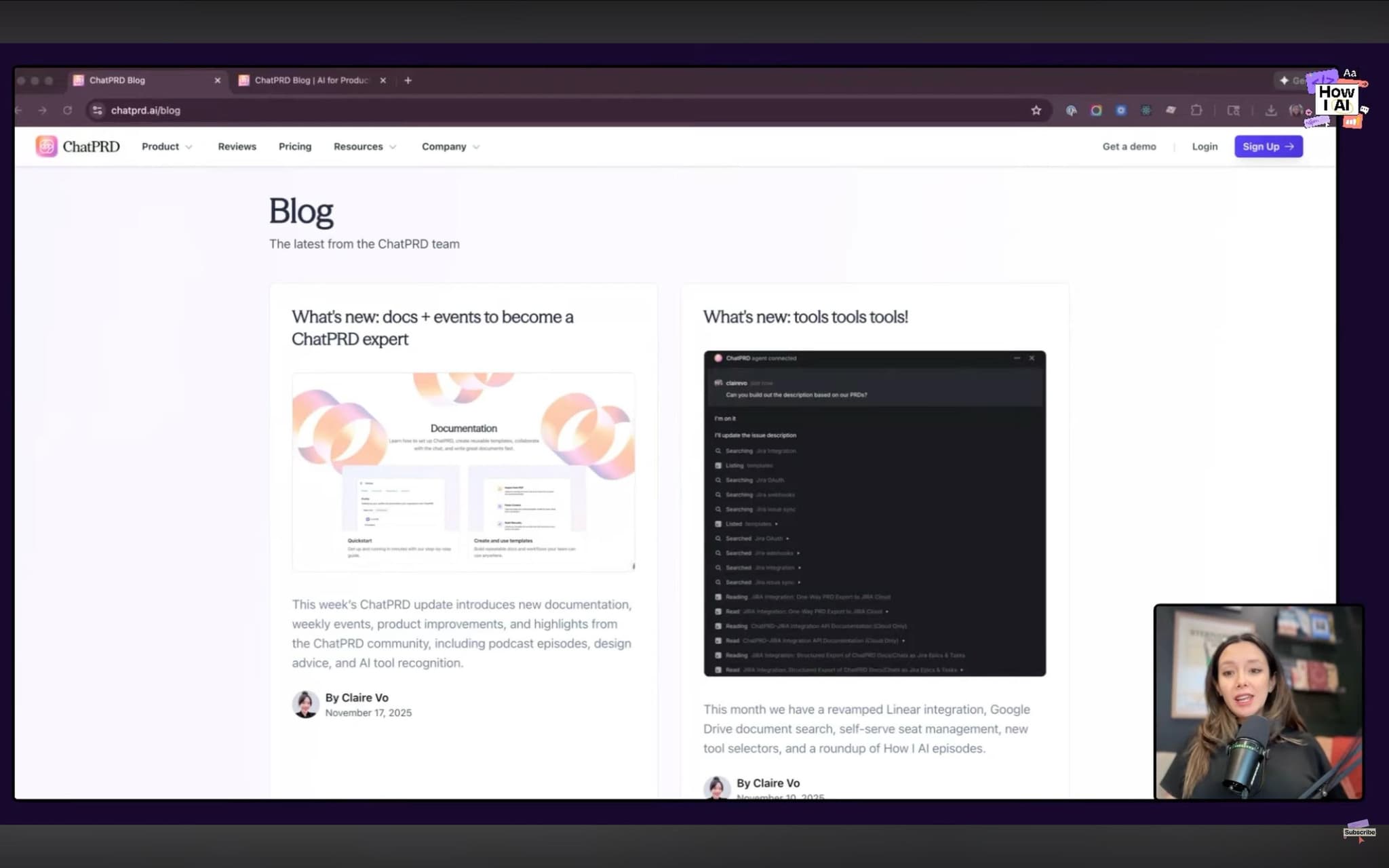Click the Get a demo link
Screen dimensions: 1389x868
(1129, 146)
